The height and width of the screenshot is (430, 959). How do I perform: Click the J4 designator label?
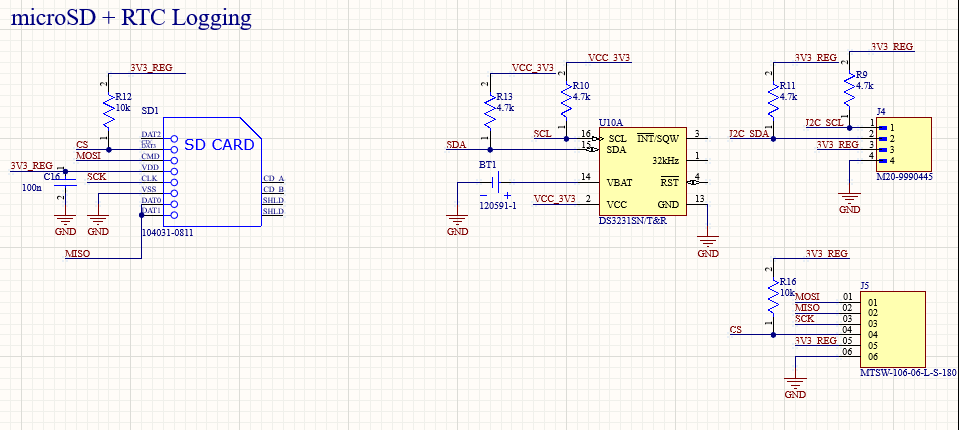881,111
